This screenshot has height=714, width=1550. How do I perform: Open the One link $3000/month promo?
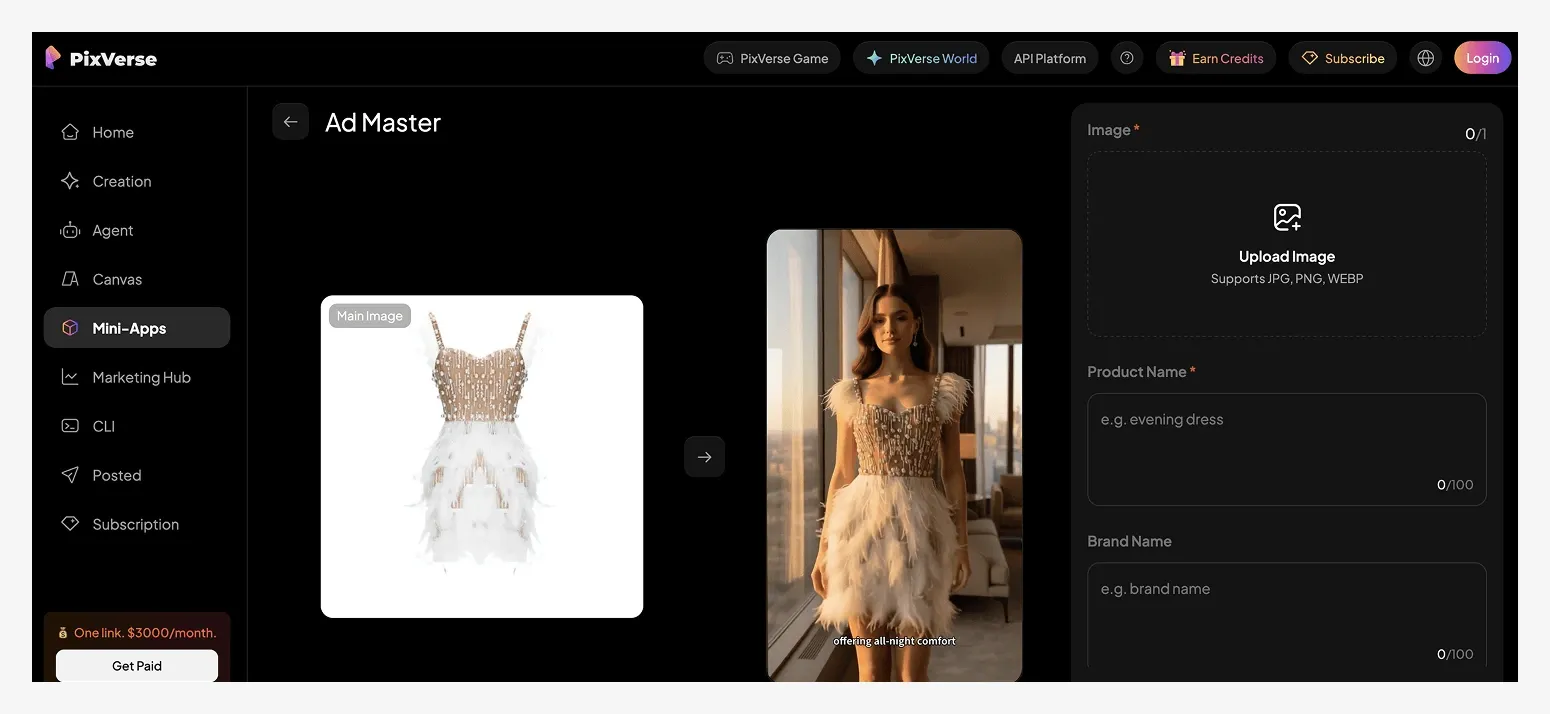coord(137,633)
